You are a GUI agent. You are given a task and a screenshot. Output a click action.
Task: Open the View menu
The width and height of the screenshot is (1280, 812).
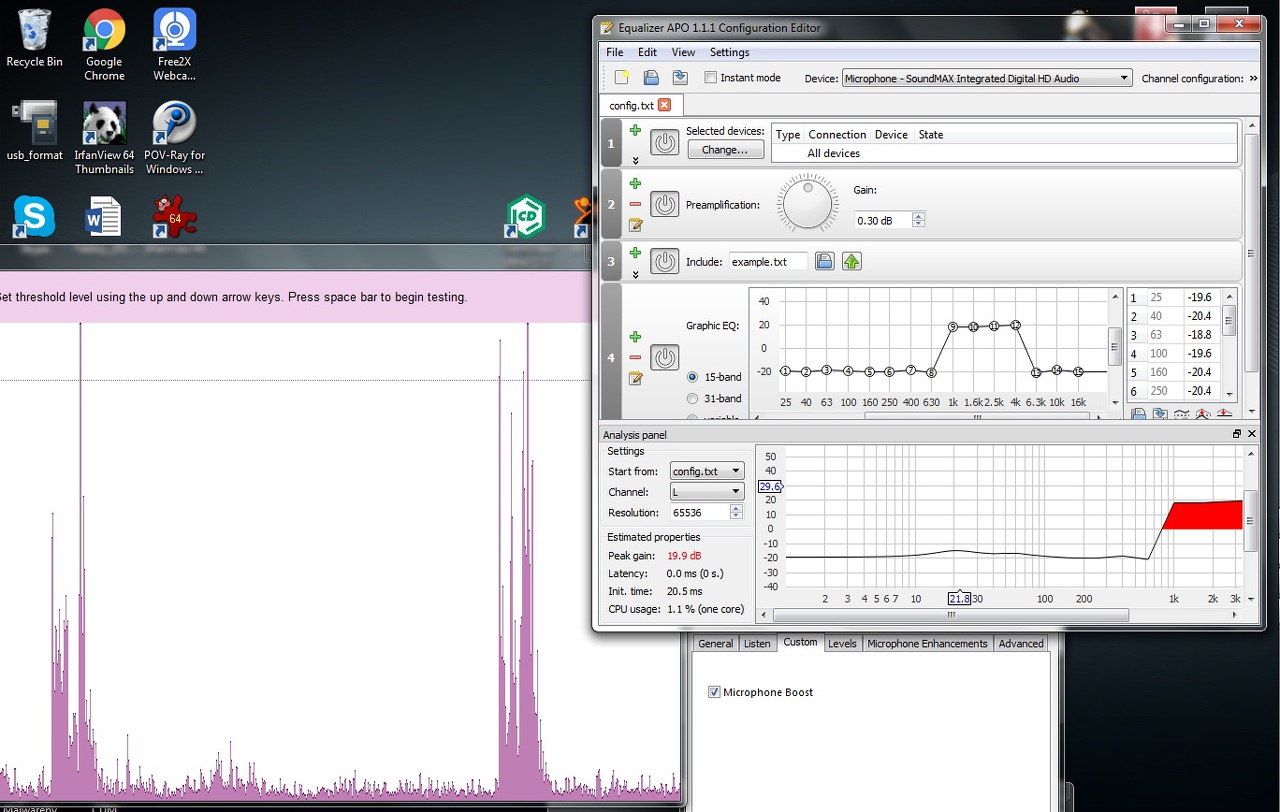coord(683,52)
